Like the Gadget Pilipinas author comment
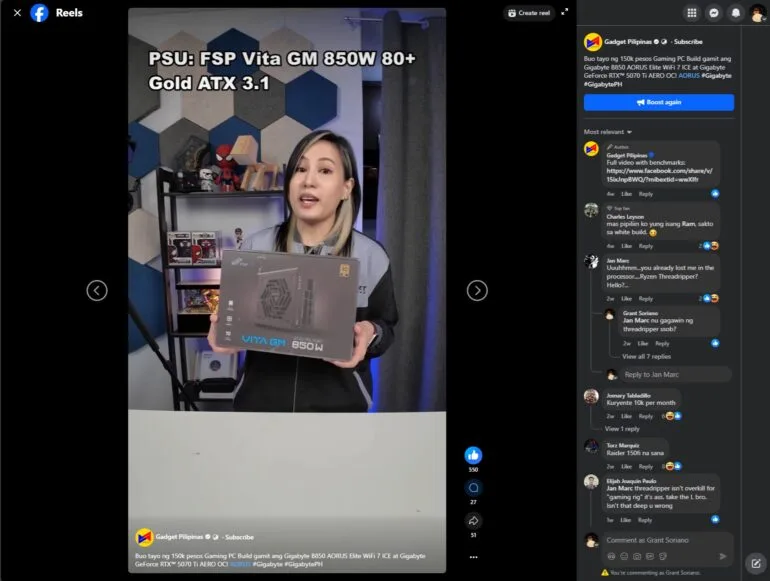This screenshot has width=770, height=581. [x=626, y=194]
